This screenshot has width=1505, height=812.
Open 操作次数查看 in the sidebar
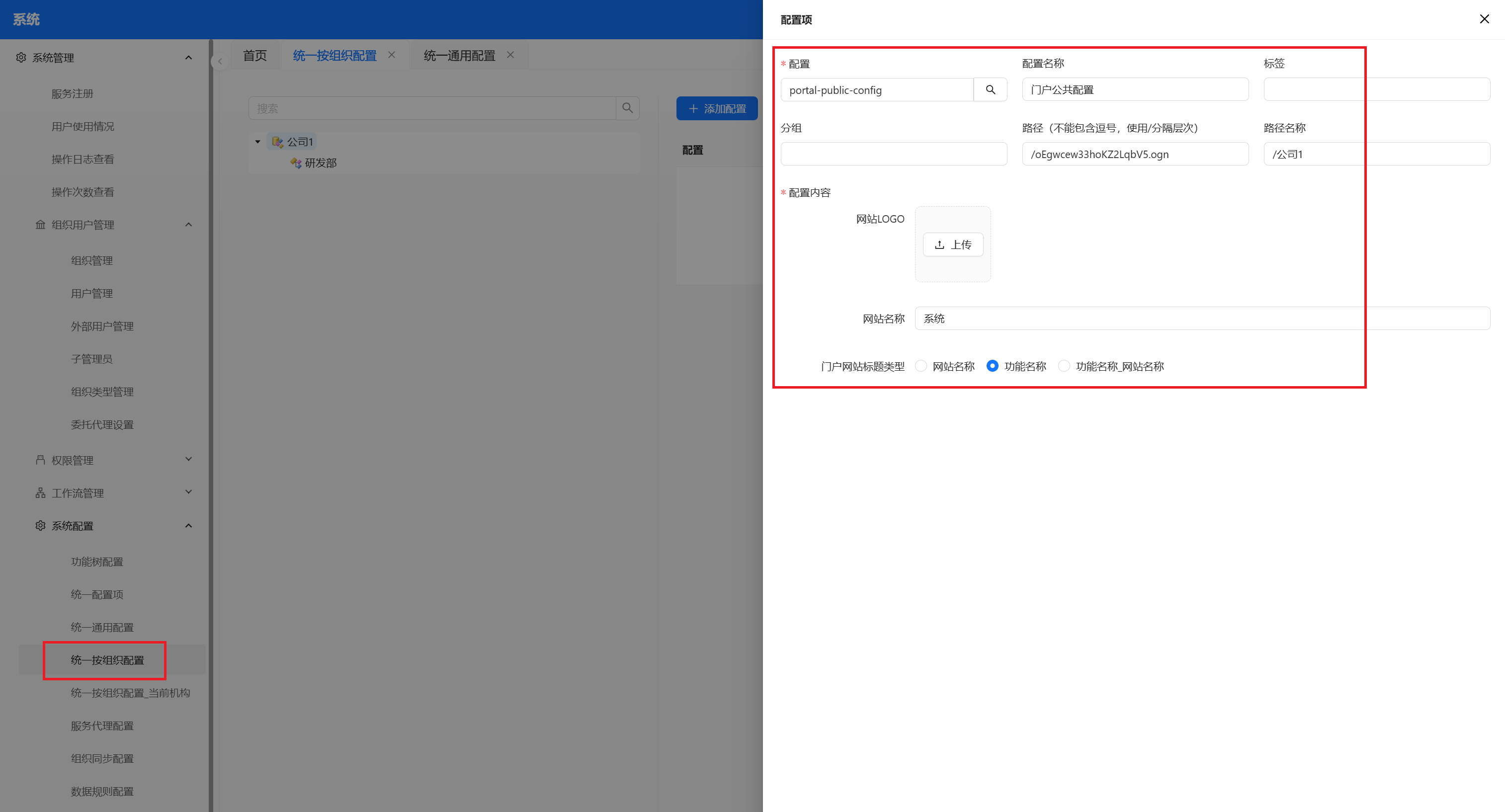pyautogui.click(x=83, y=192)
